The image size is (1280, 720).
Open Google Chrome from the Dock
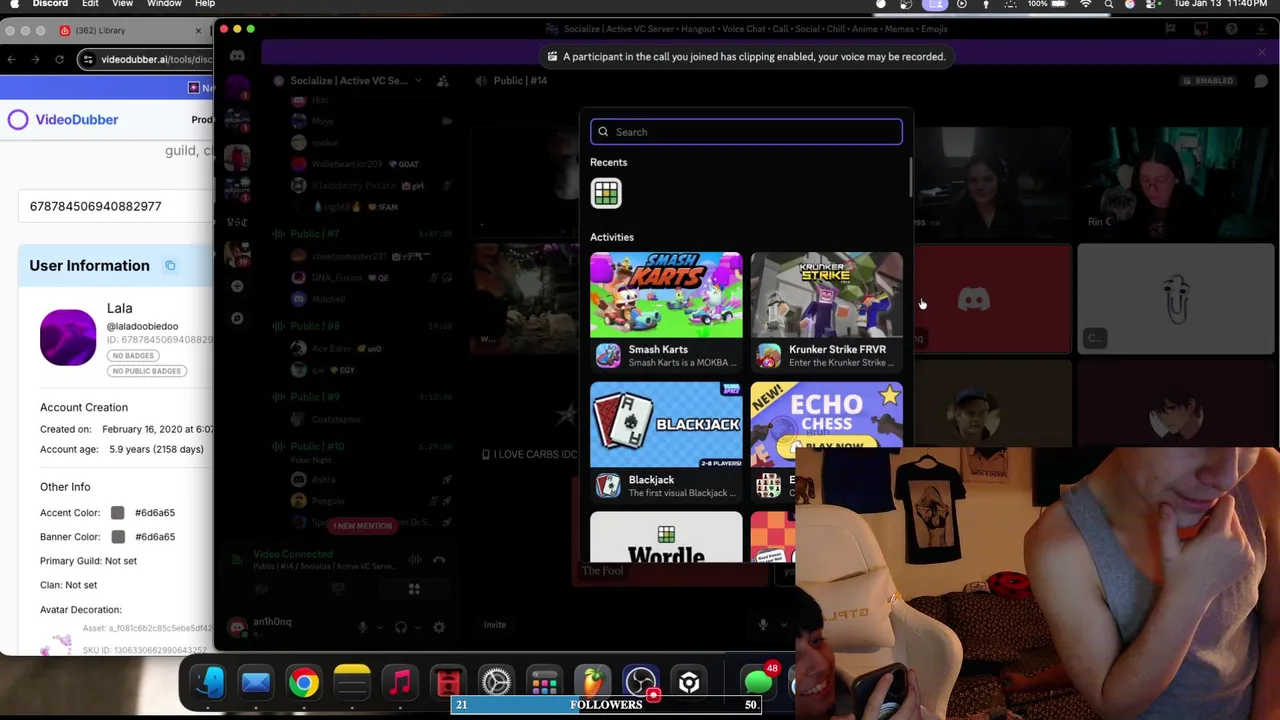304,683
